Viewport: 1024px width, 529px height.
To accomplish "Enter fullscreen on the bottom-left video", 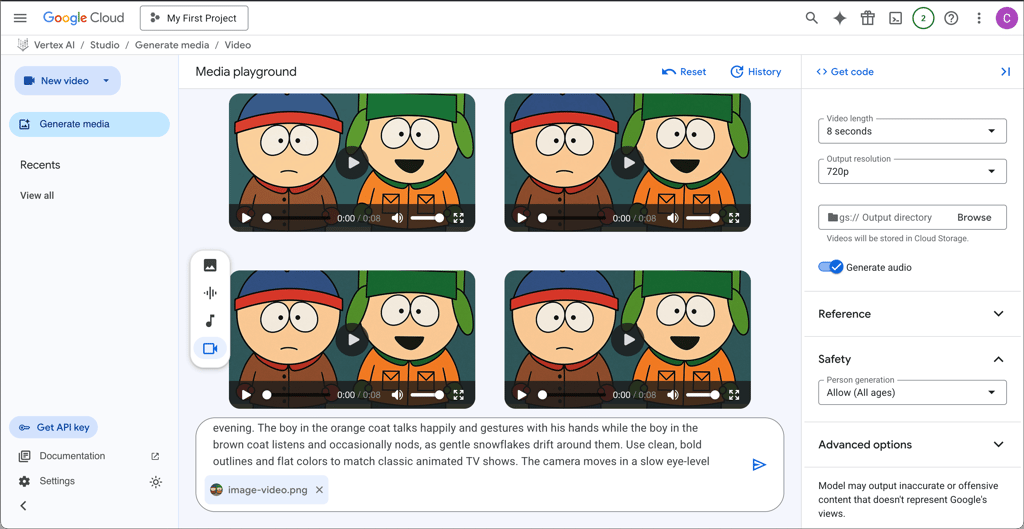I will tap(458, 395).
